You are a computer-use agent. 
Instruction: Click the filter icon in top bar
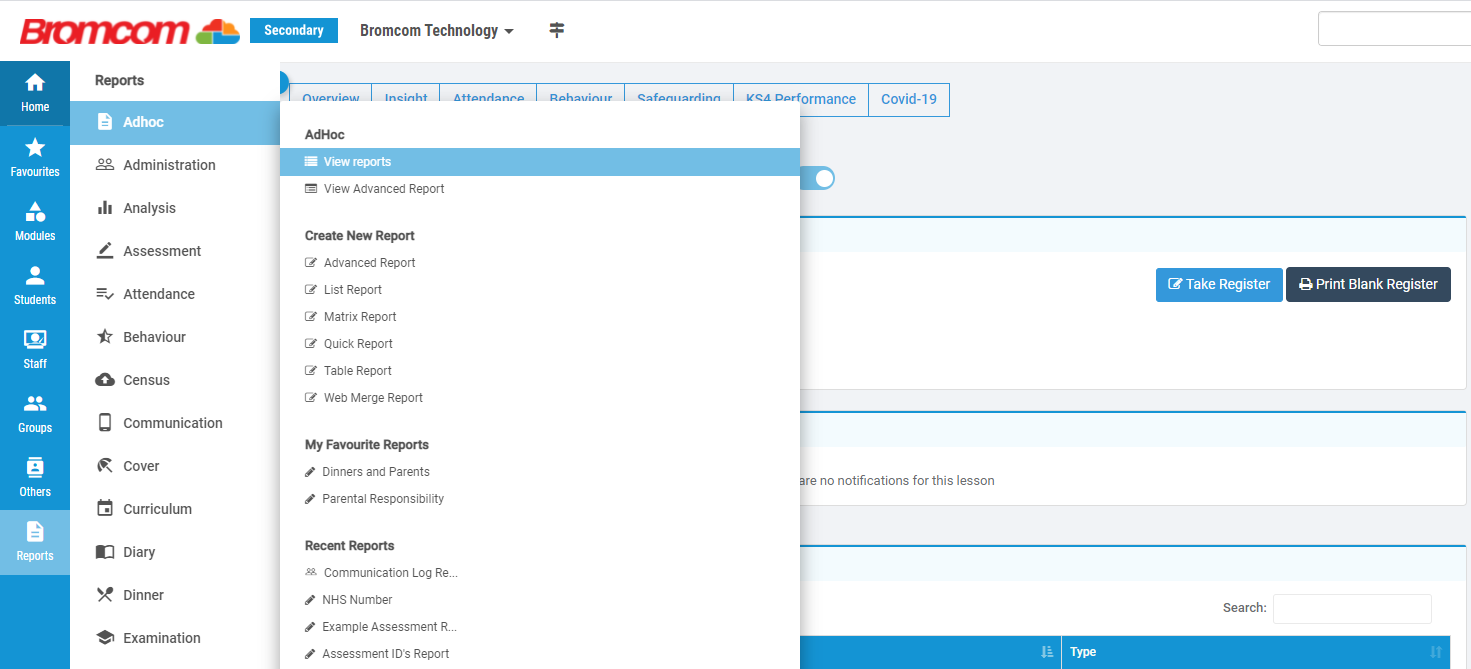point(557,30)
